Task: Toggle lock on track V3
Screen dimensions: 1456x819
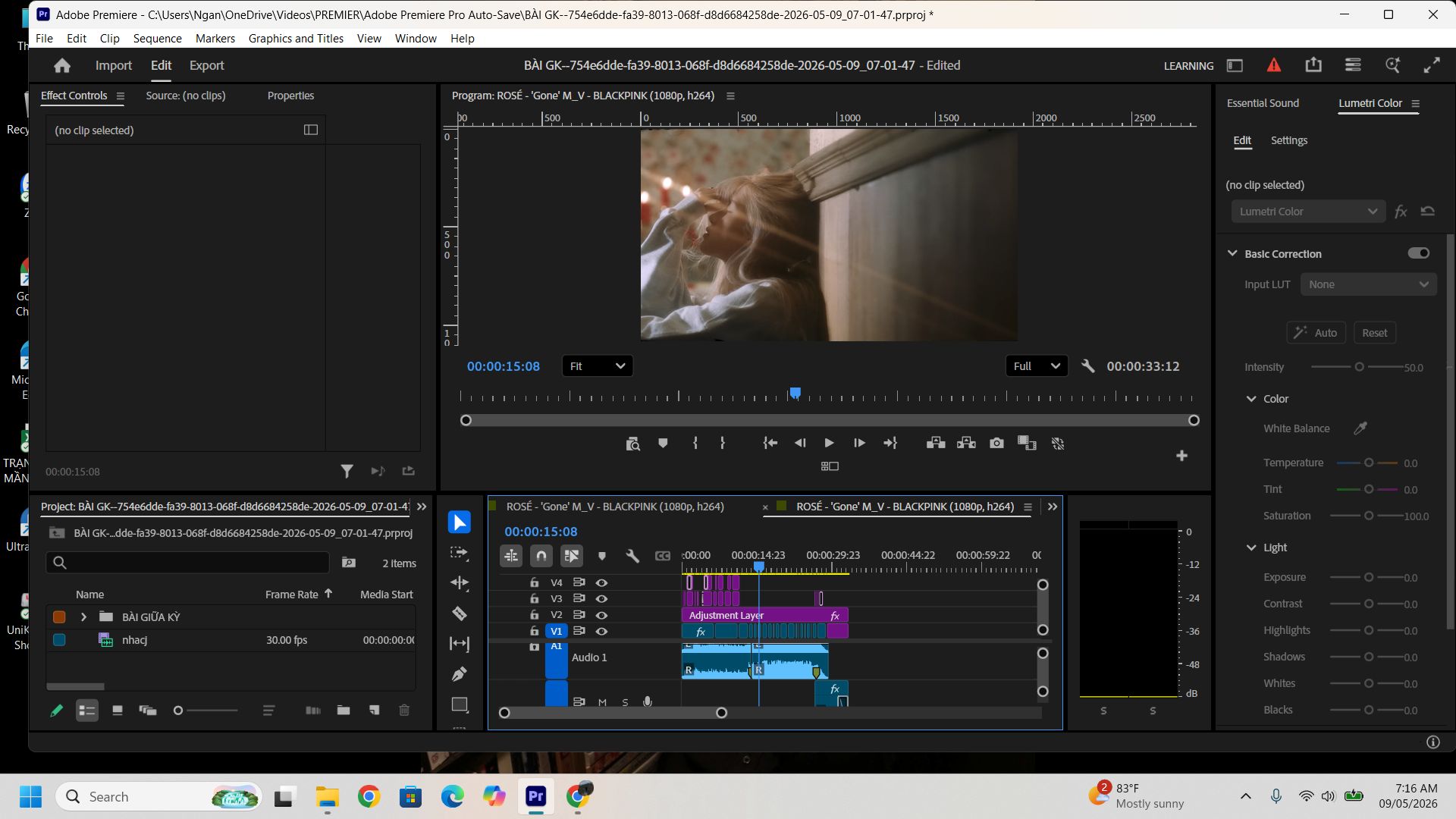Action: coord(534,598)
